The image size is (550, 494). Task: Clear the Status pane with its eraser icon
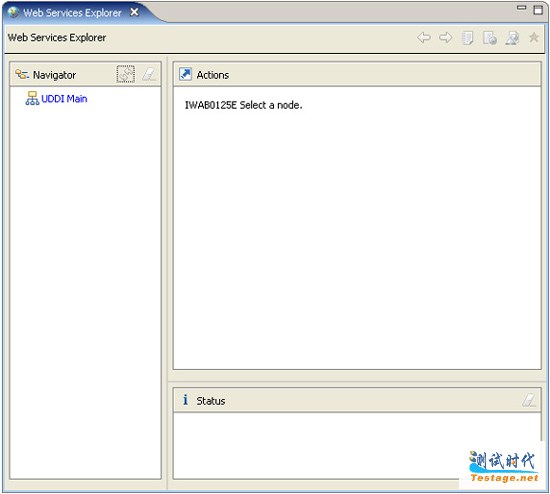point(529,400)
